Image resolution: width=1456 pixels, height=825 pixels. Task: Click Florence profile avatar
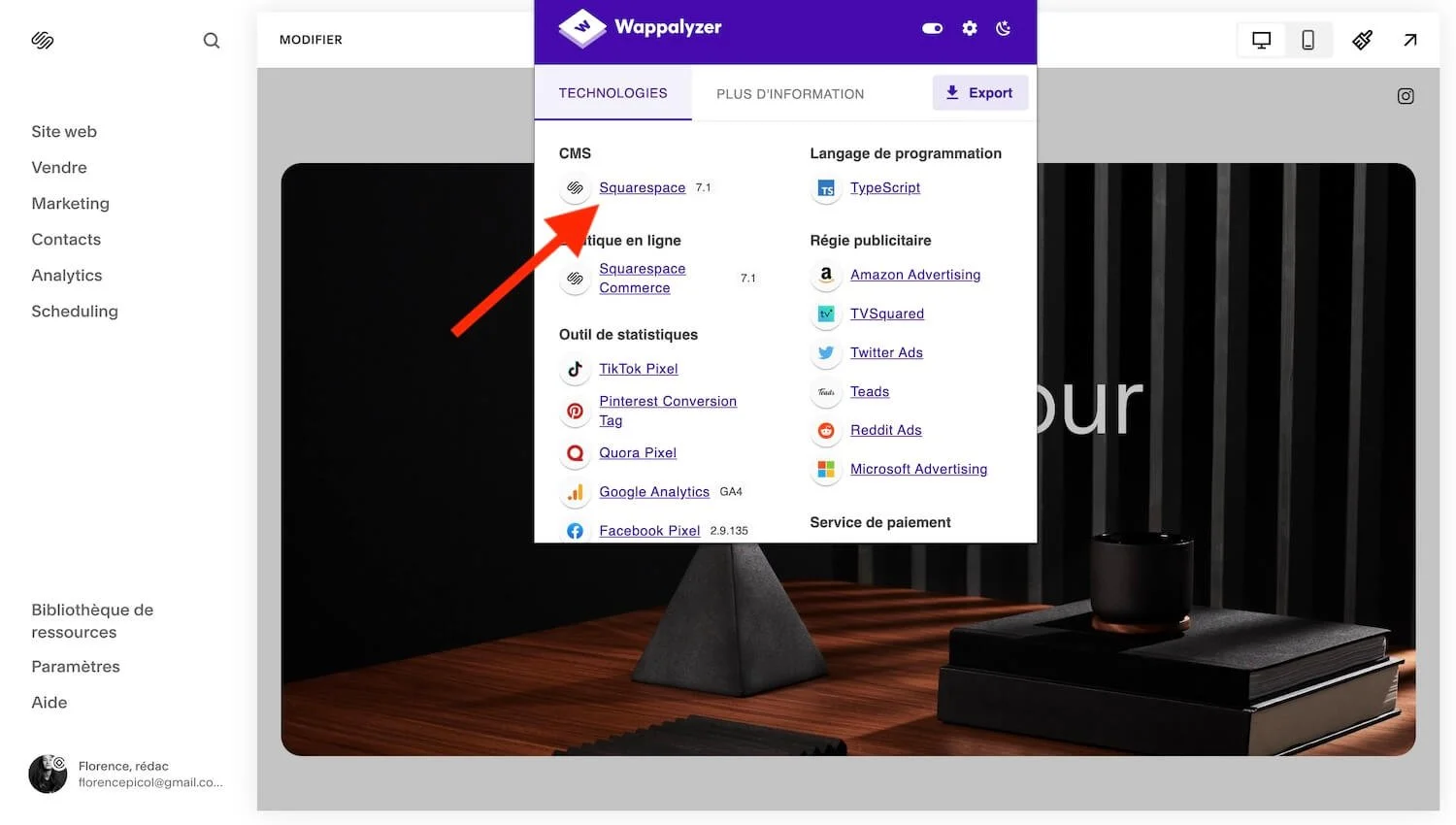point(48,774)
